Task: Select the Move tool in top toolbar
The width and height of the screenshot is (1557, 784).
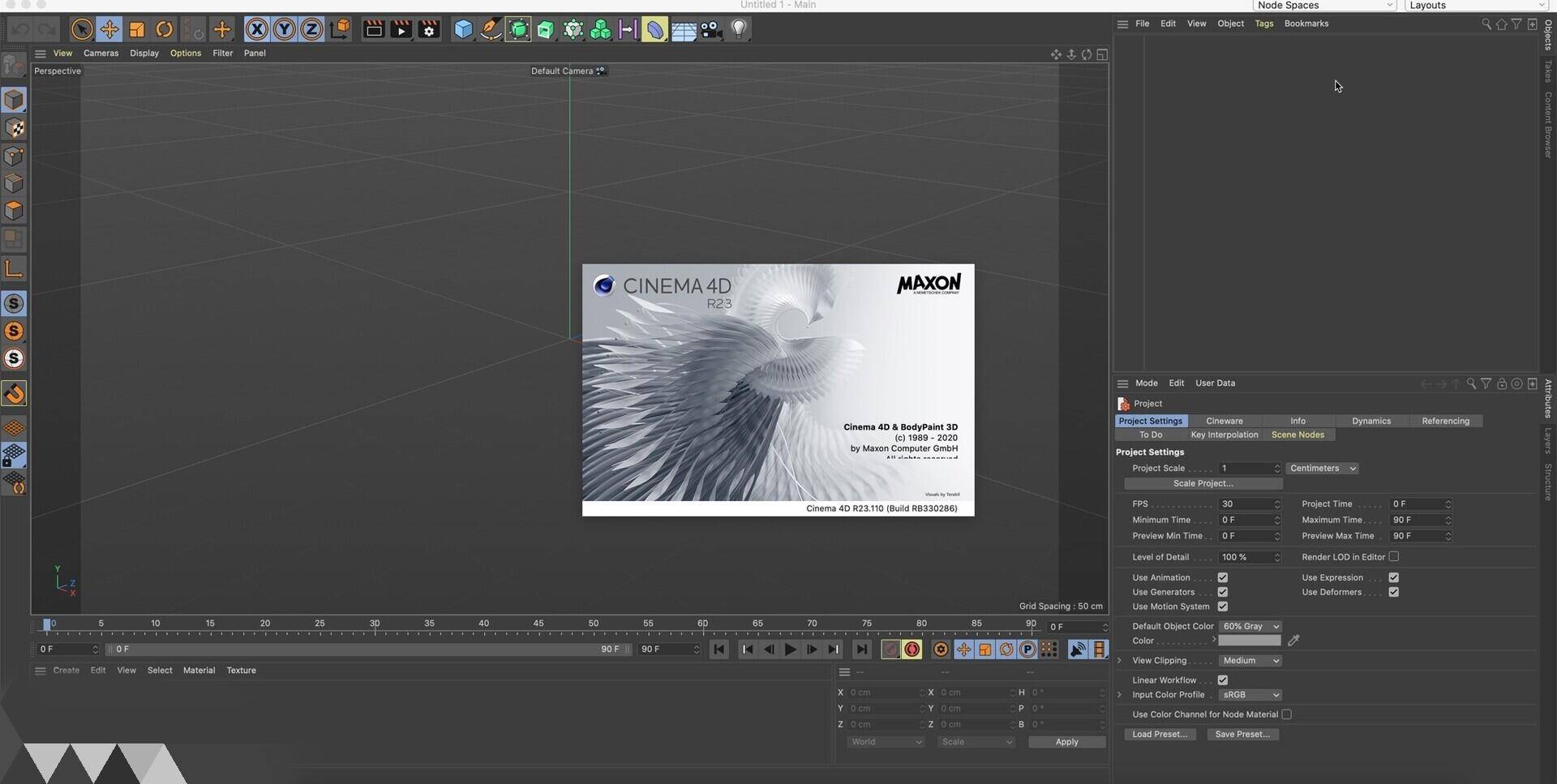Action: pos(109,30)
